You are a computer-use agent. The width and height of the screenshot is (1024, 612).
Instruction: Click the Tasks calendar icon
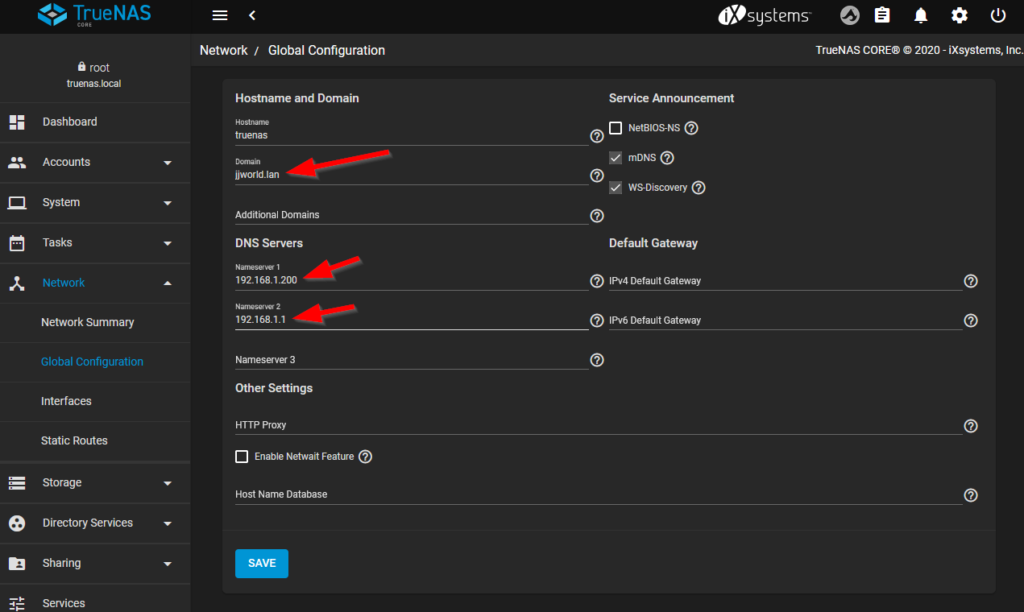click(x=17, y=243)
